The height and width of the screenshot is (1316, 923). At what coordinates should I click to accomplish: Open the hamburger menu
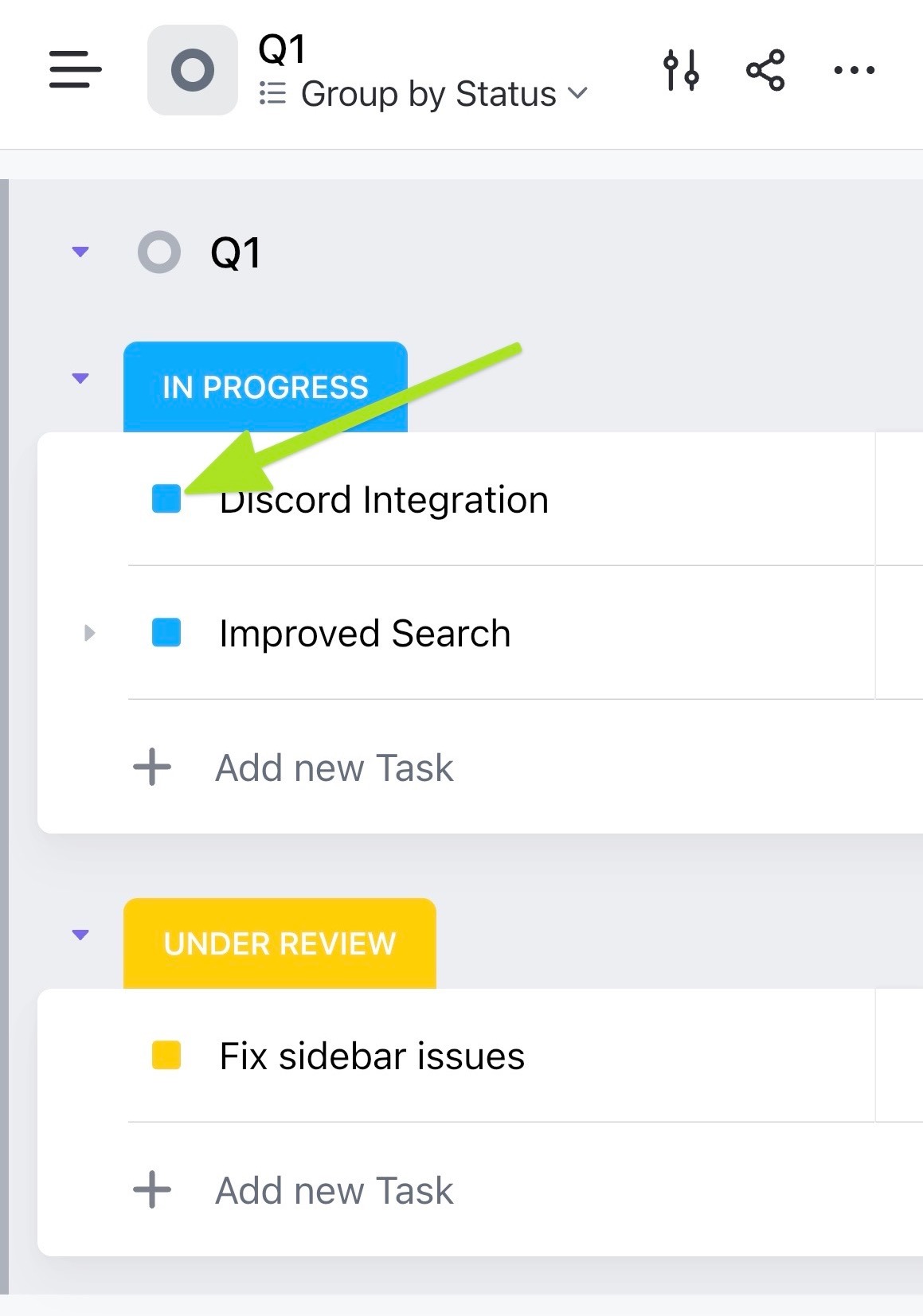pyautogui.click(x=75, y=69)
